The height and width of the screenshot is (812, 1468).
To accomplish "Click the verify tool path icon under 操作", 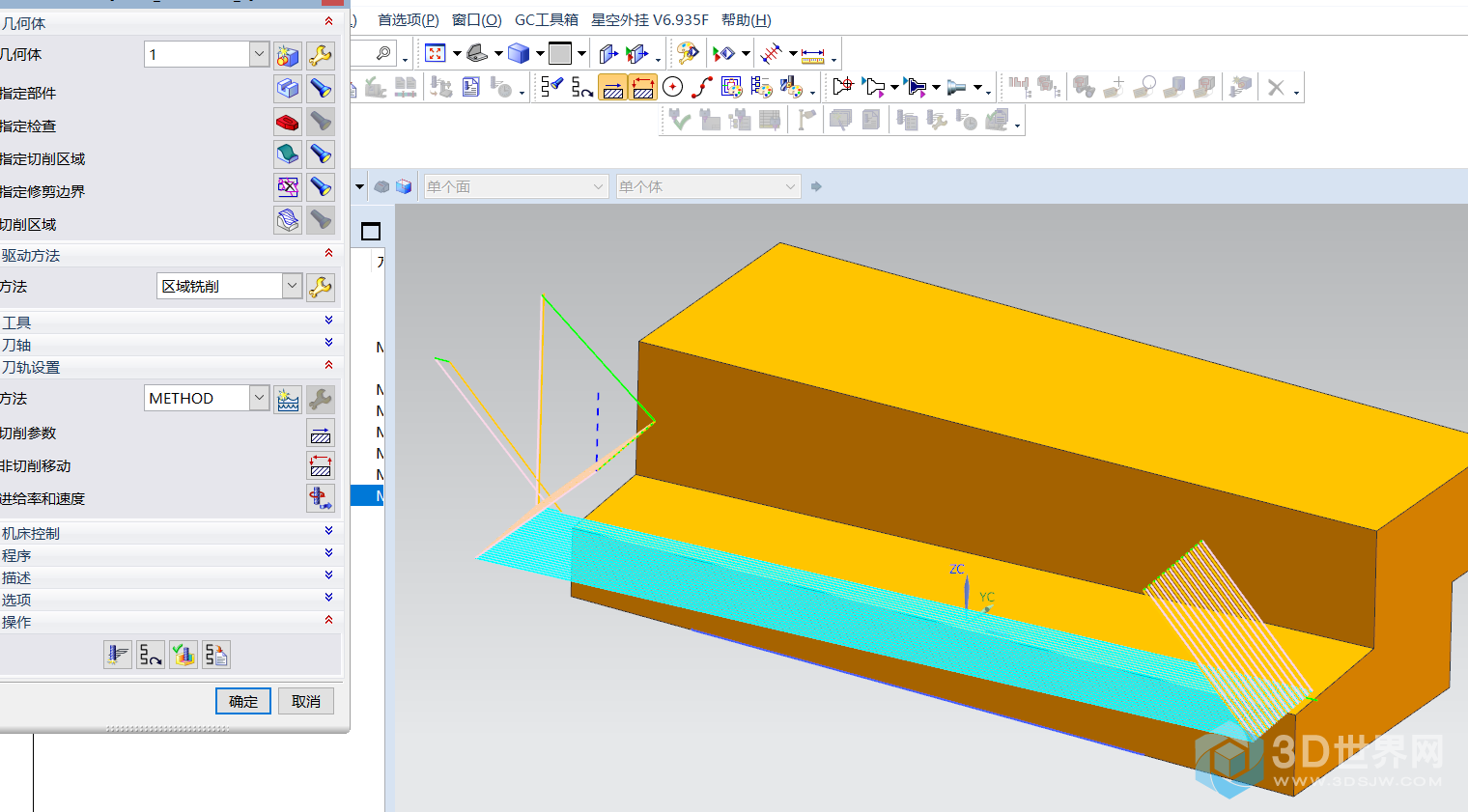I will pos(183,655).
